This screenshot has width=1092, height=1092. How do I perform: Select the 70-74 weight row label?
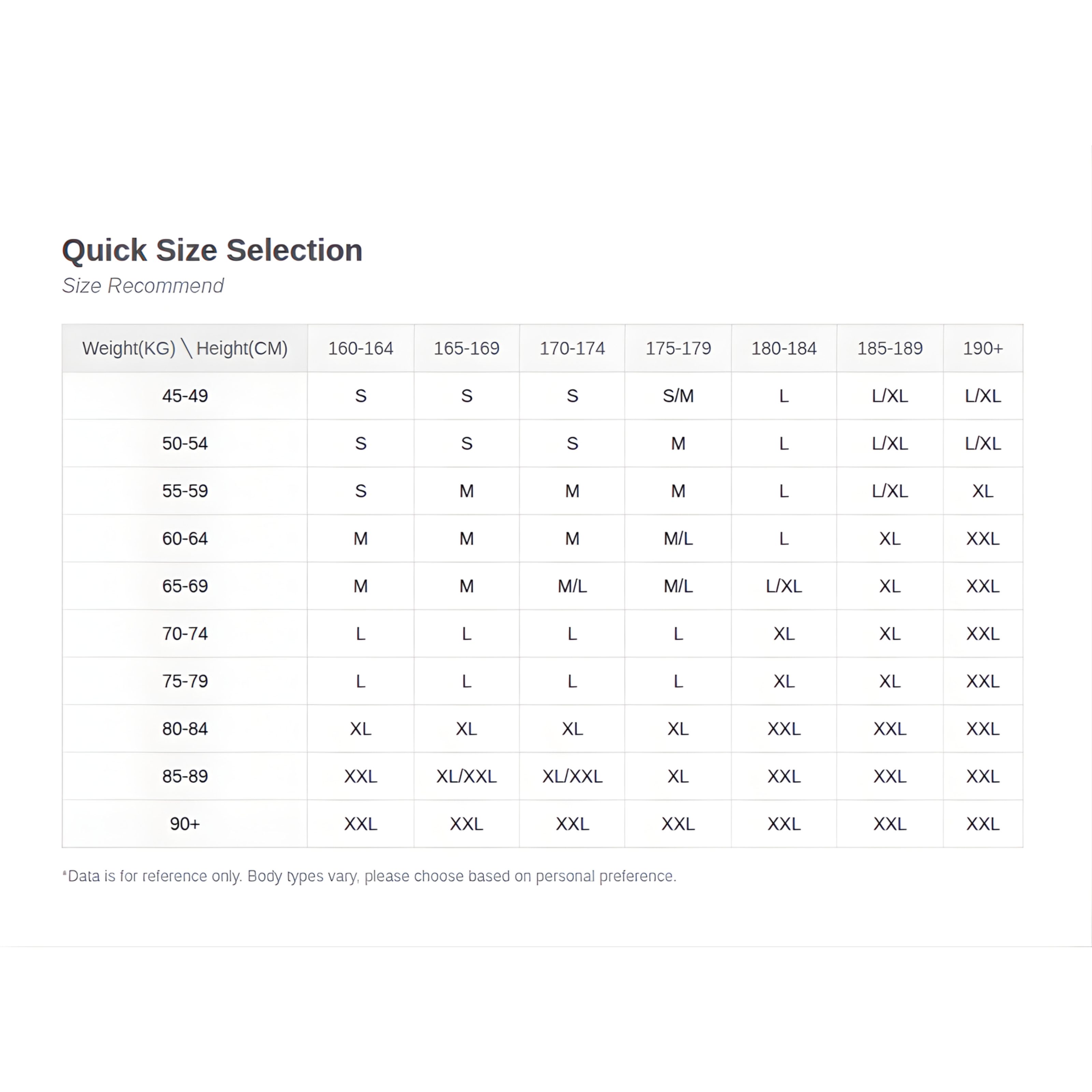(185, 634)
